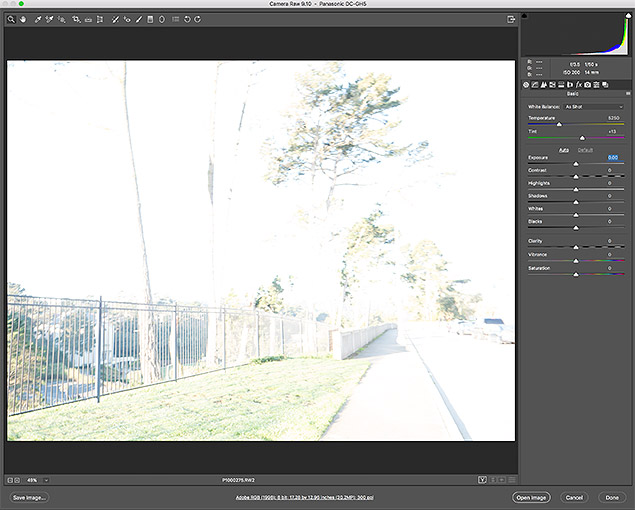Toggle highlight clipping warning in histogram

click(x=627, y=16)
